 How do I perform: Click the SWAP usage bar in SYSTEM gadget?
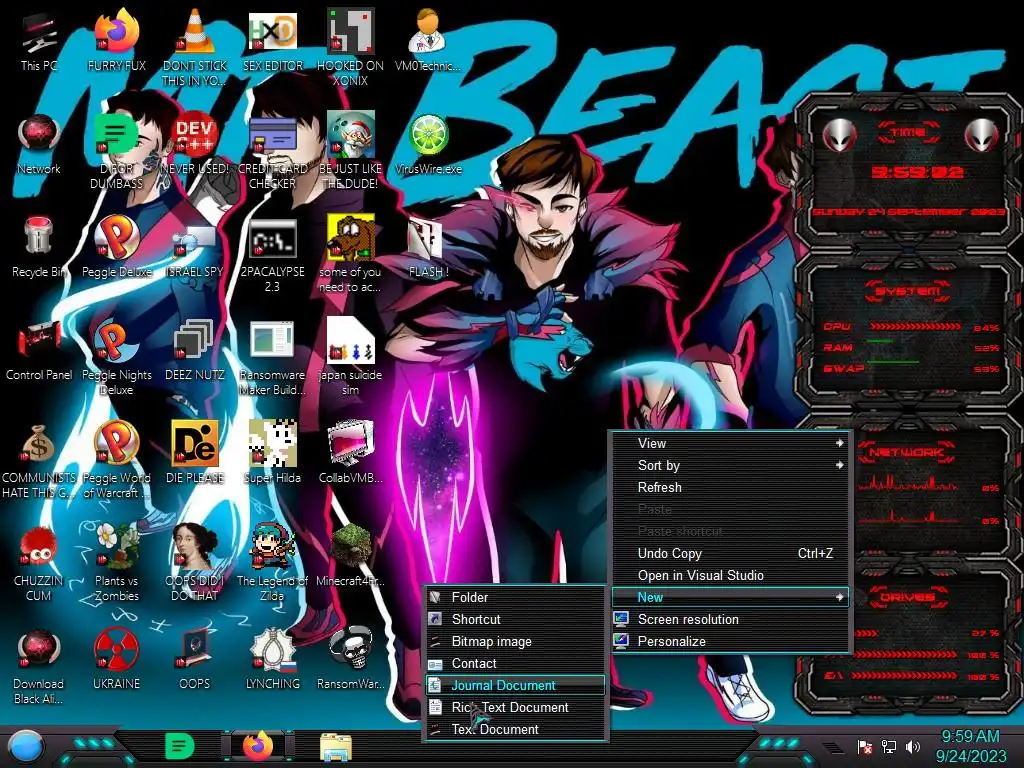(915, 363)
